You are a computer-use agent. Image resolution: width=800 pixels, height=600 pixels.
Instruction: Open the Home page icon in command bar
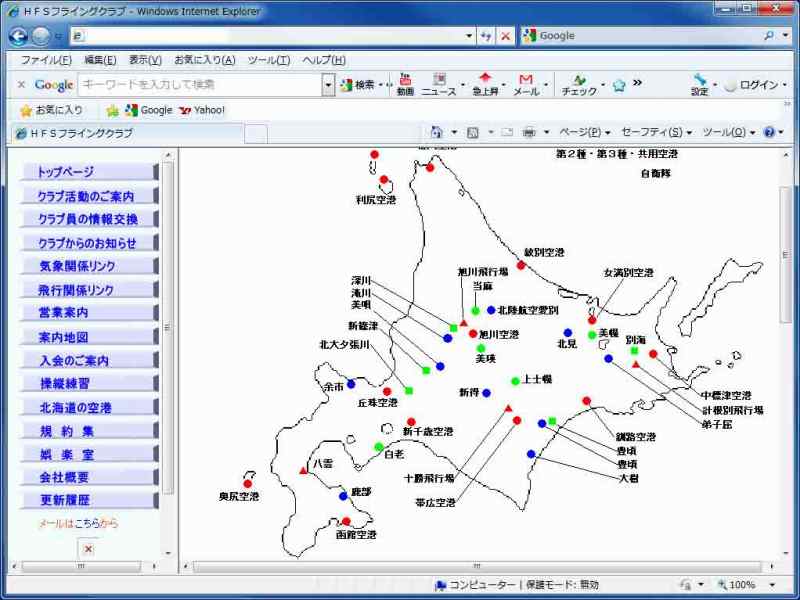(x=436, y=132)
